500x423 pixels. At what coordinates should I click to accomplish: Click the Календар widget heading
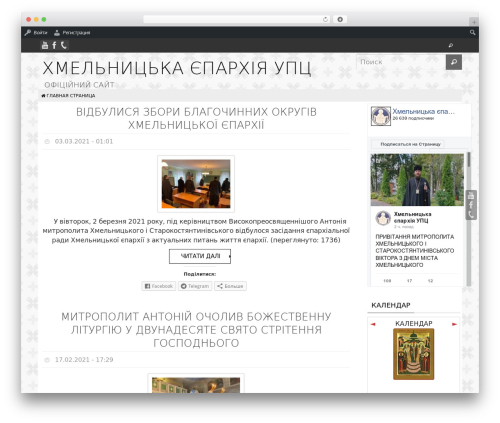click(391, 305)
